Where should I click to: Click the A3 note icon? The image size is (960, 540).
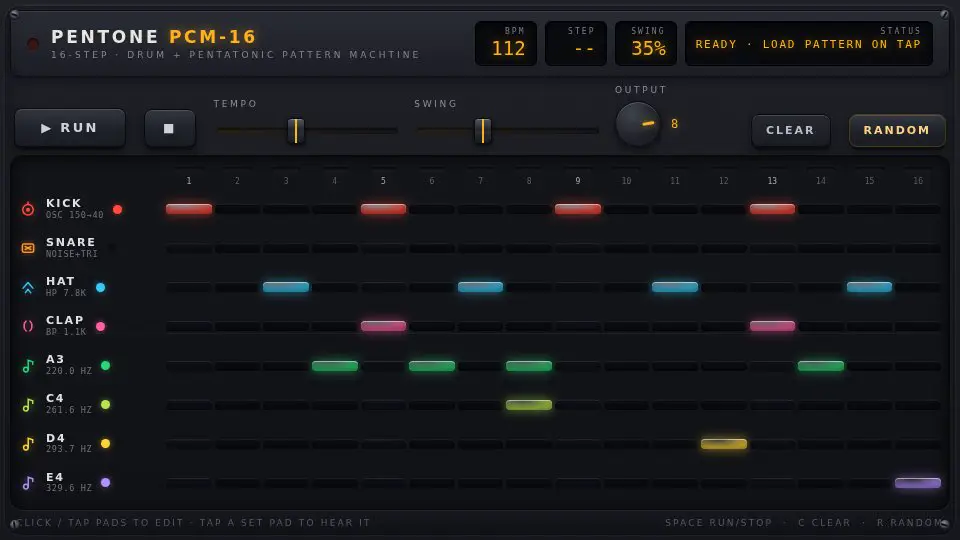coord(28,366)
